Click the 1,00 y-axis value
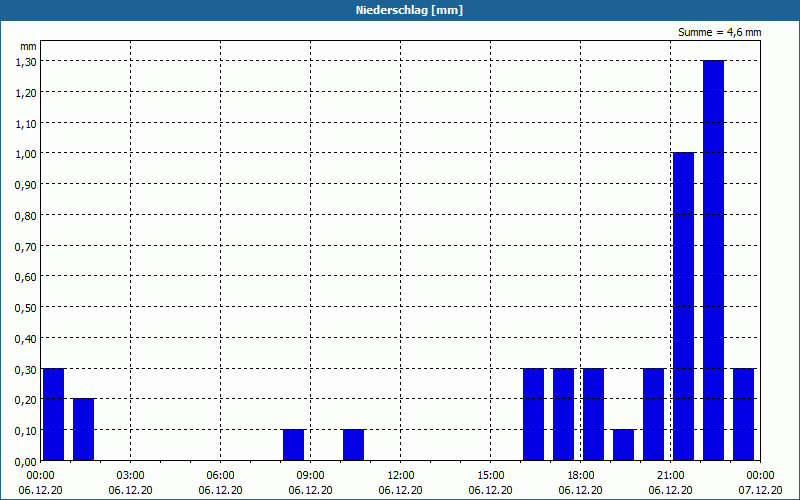 tap(26, 154)
